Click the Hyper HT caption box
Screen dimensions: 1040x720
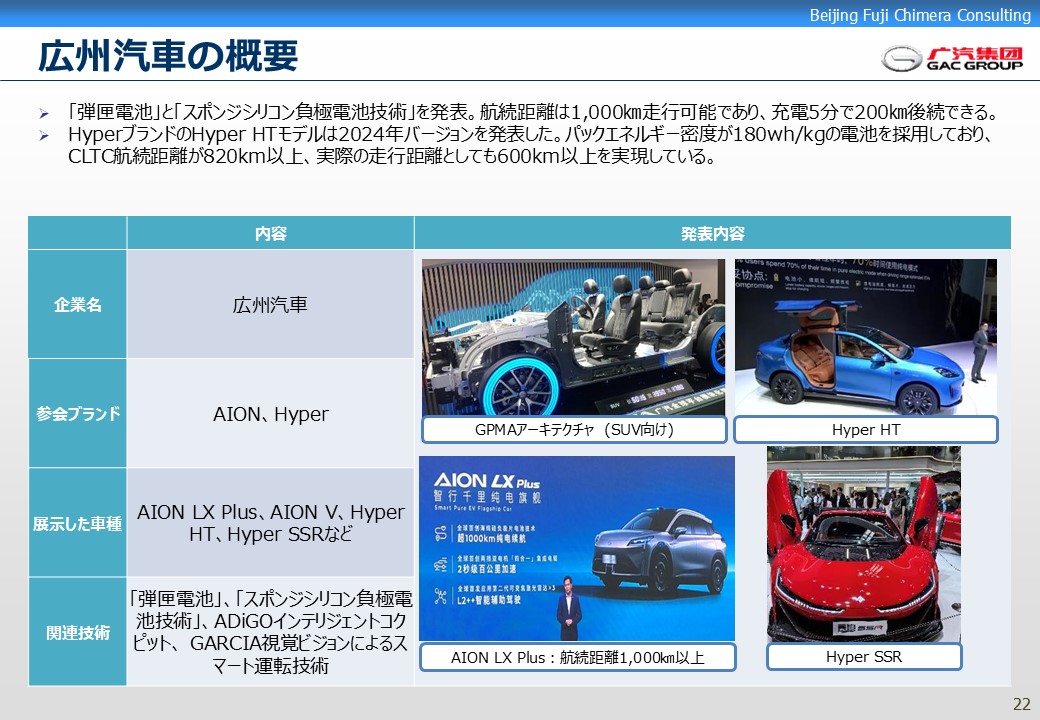pos(866,430)
